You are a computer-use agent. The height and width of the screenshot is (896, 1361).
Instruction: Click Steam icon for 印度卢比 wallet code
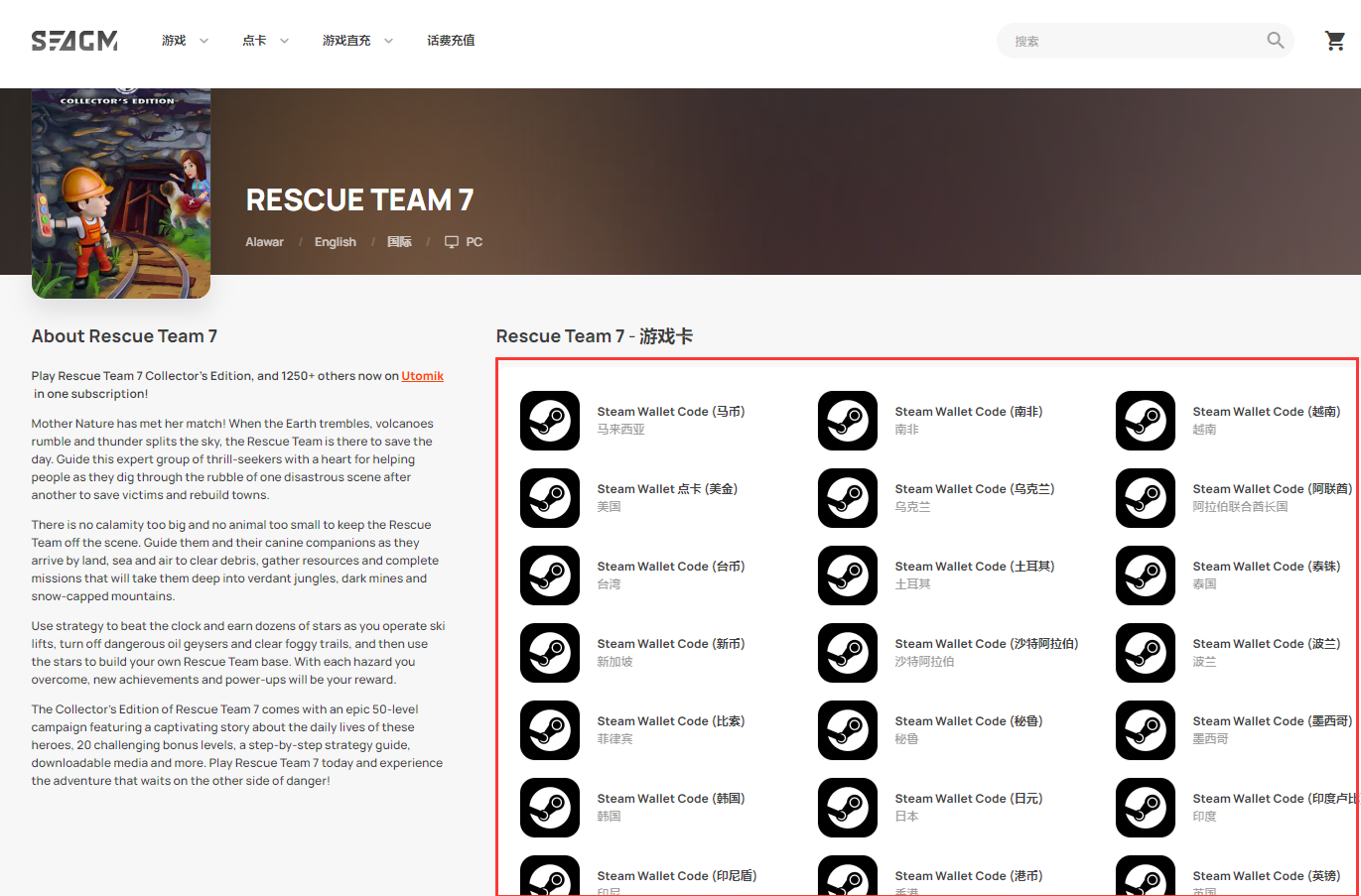(1146, 808)
